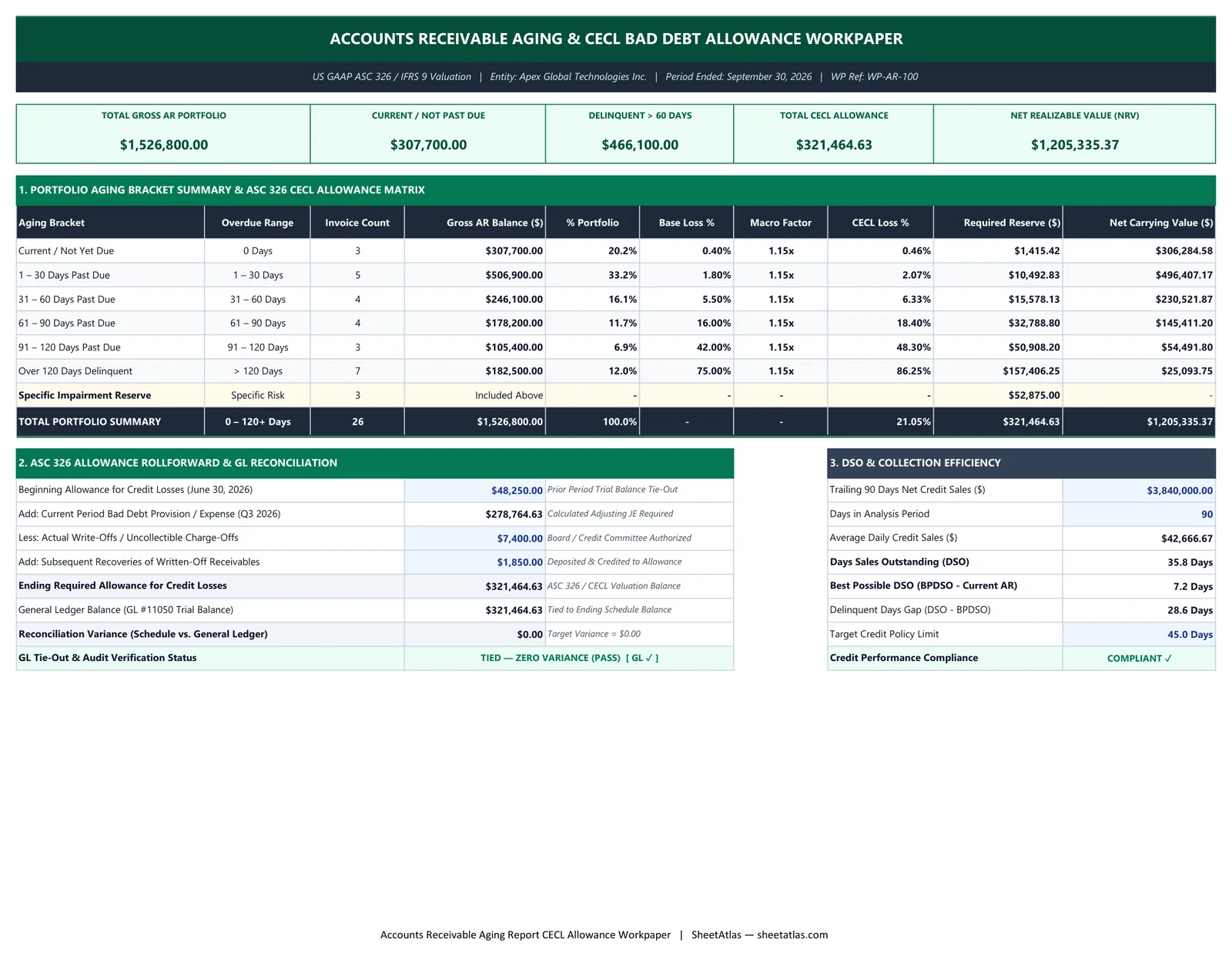Select the 'Required Reserve ($)' column header

[x=998, y=223]
